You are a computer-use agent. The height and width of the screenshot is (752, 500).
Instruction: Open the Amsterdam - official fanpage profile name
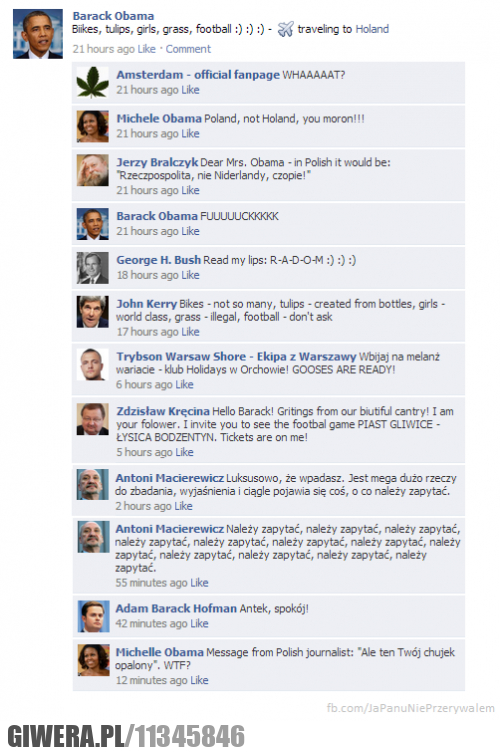click(198, 75)
